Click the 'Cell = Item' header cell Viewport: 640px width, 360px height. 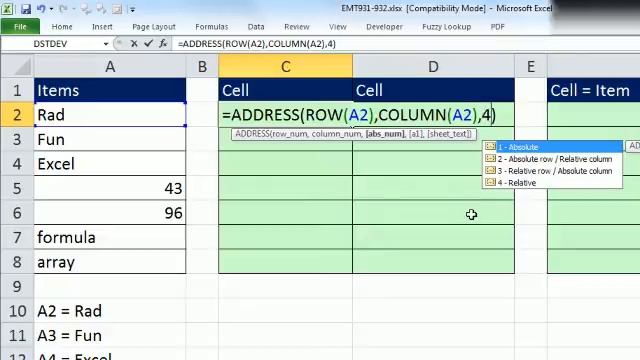[x=593, y=90]
